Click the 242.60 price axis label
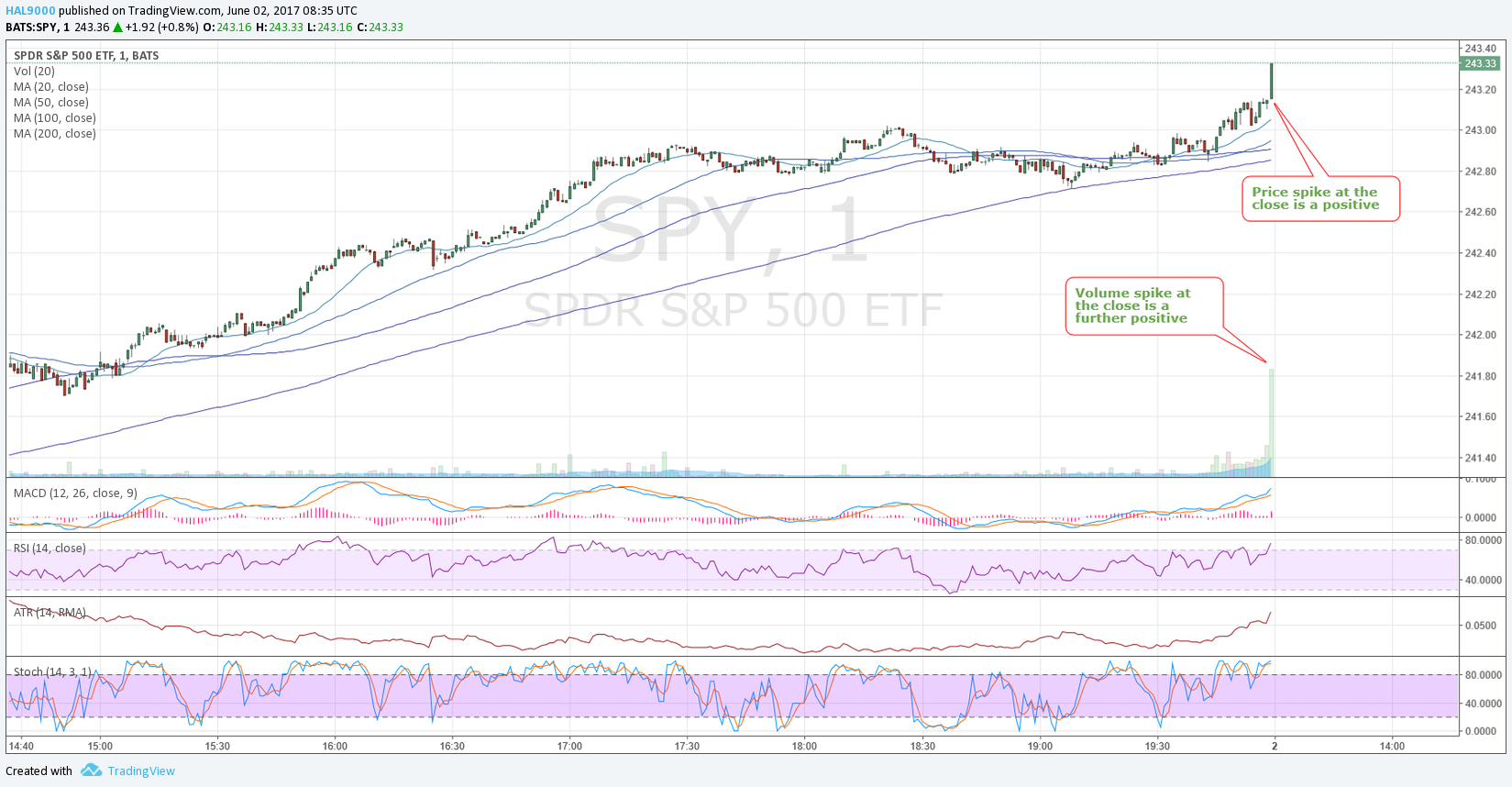The width and height of the screenshot is (1512, 787). pos(1480,212)
